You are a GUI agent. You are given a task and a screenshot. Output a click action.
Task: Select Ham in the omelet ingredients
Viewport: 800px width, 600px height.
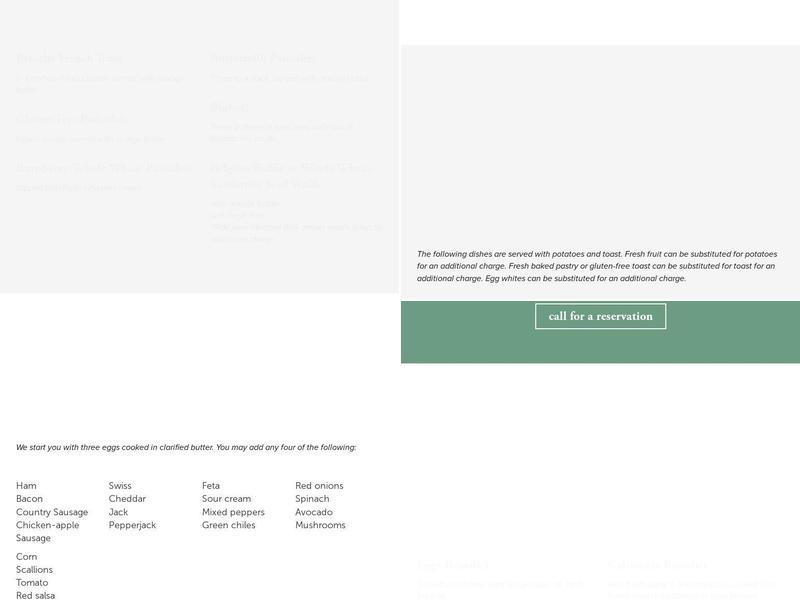pyautogui.click(x=27, y=486)
